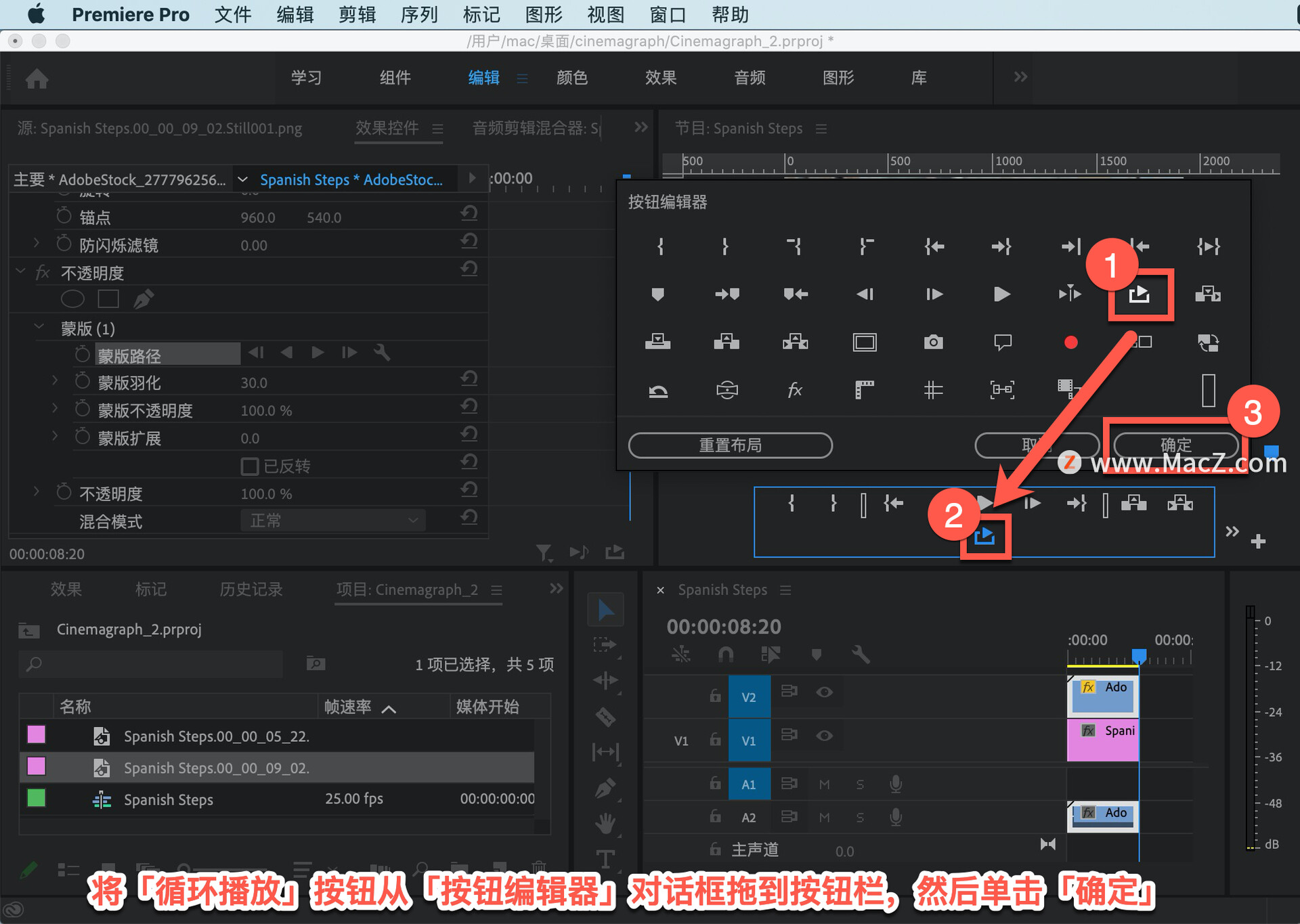Screen dimensions: 1300x924
Task: Select the free draw bezier pen mask tool
Action: [x=144, y=299]
